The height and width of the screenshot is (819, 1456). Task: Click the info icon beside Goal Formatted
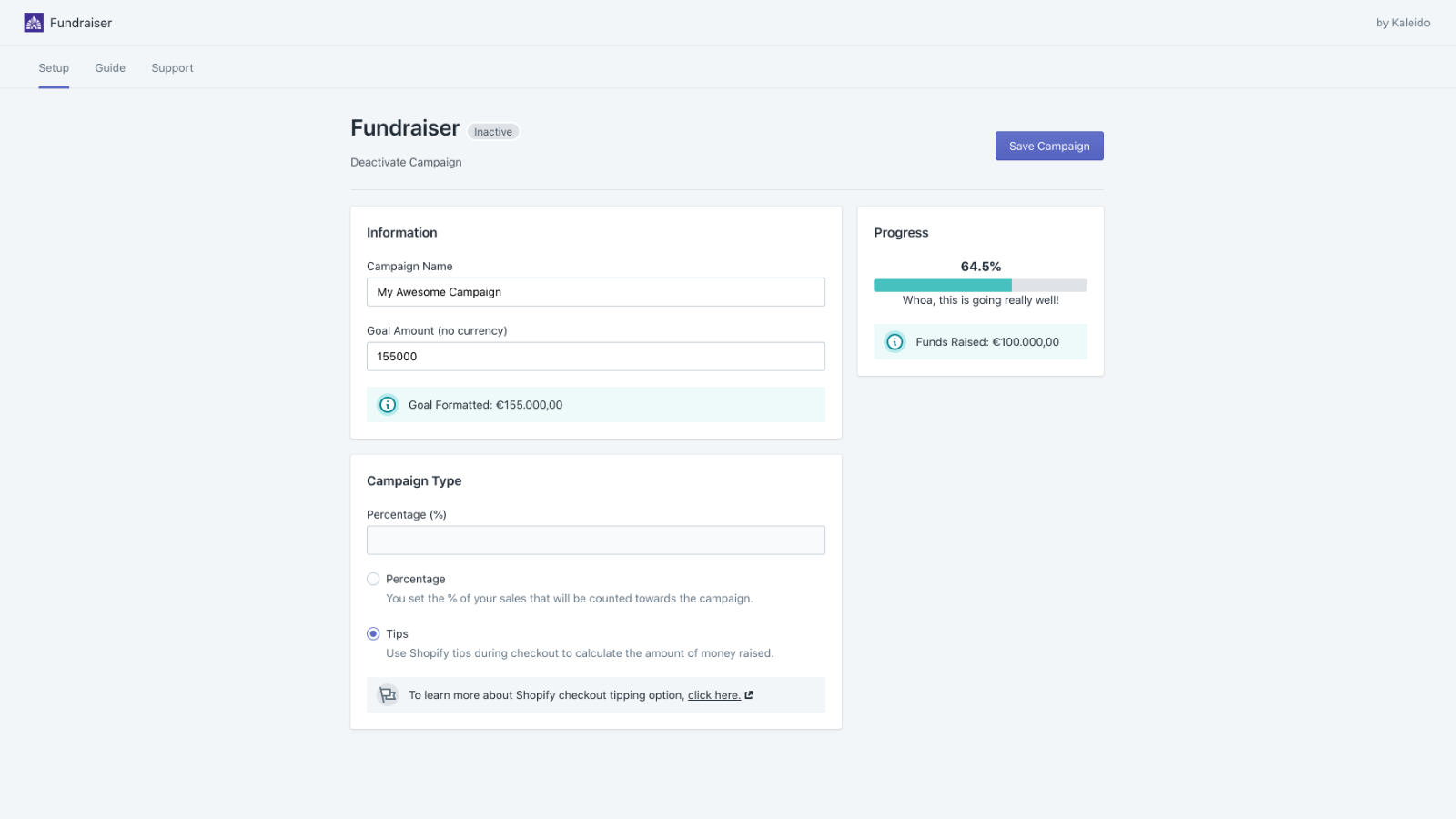pyautogui.click(x=387, y=404)
